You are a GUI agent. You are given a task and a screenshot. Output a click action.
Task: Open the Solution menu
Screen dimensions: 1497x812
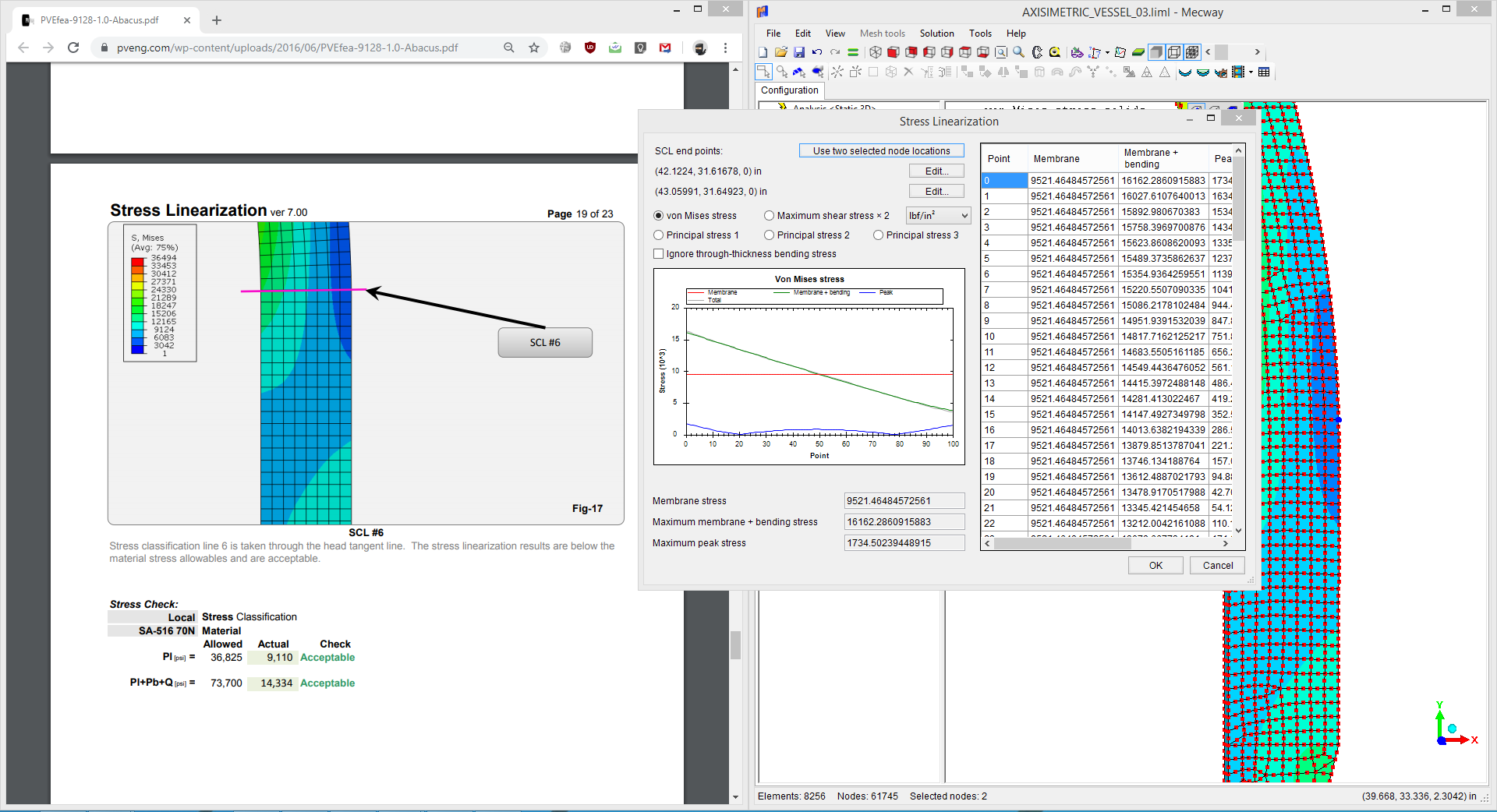click(x=936, y=34)
